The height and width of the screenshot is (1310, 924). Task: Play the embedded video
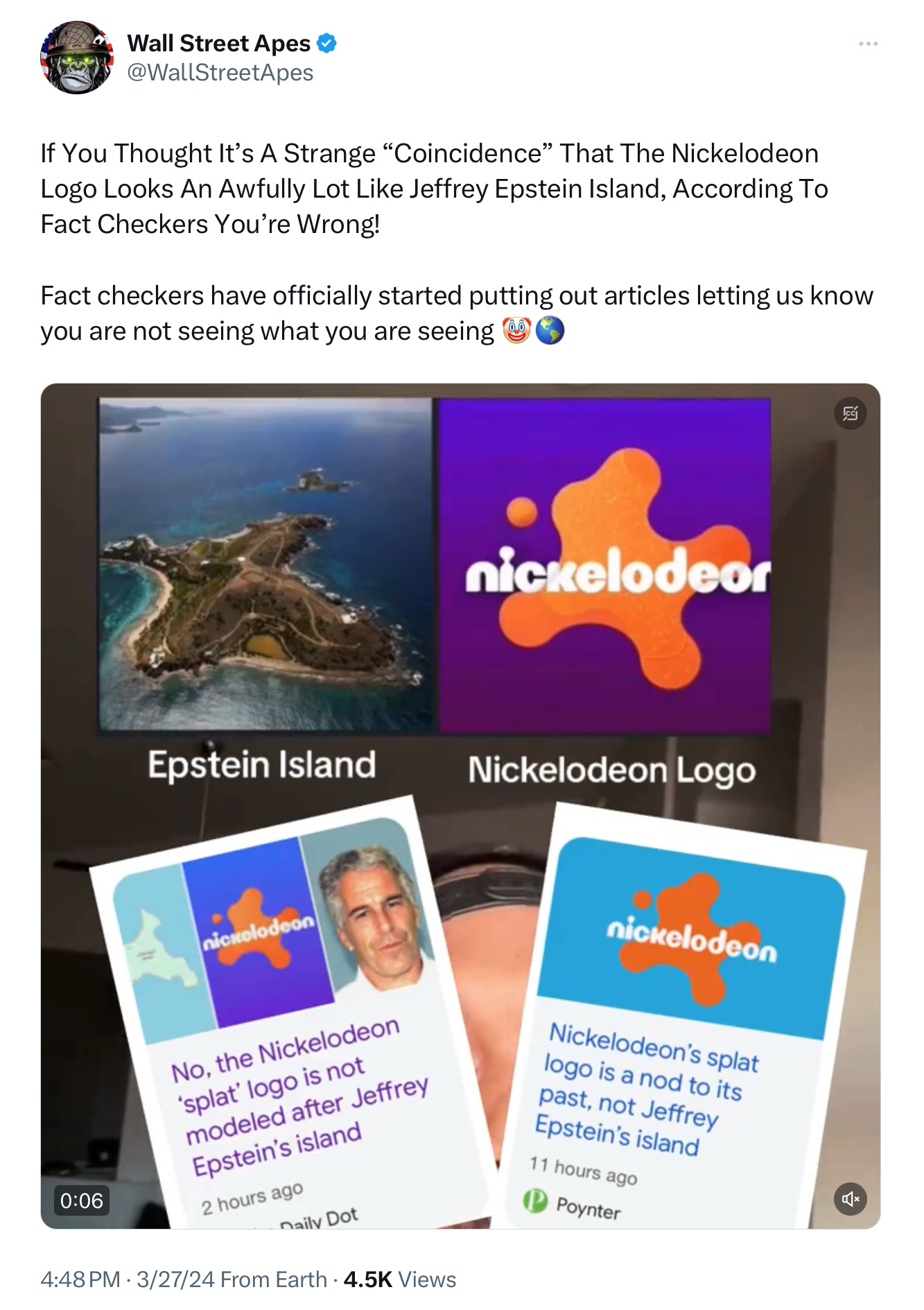click(x=460, y=806)
